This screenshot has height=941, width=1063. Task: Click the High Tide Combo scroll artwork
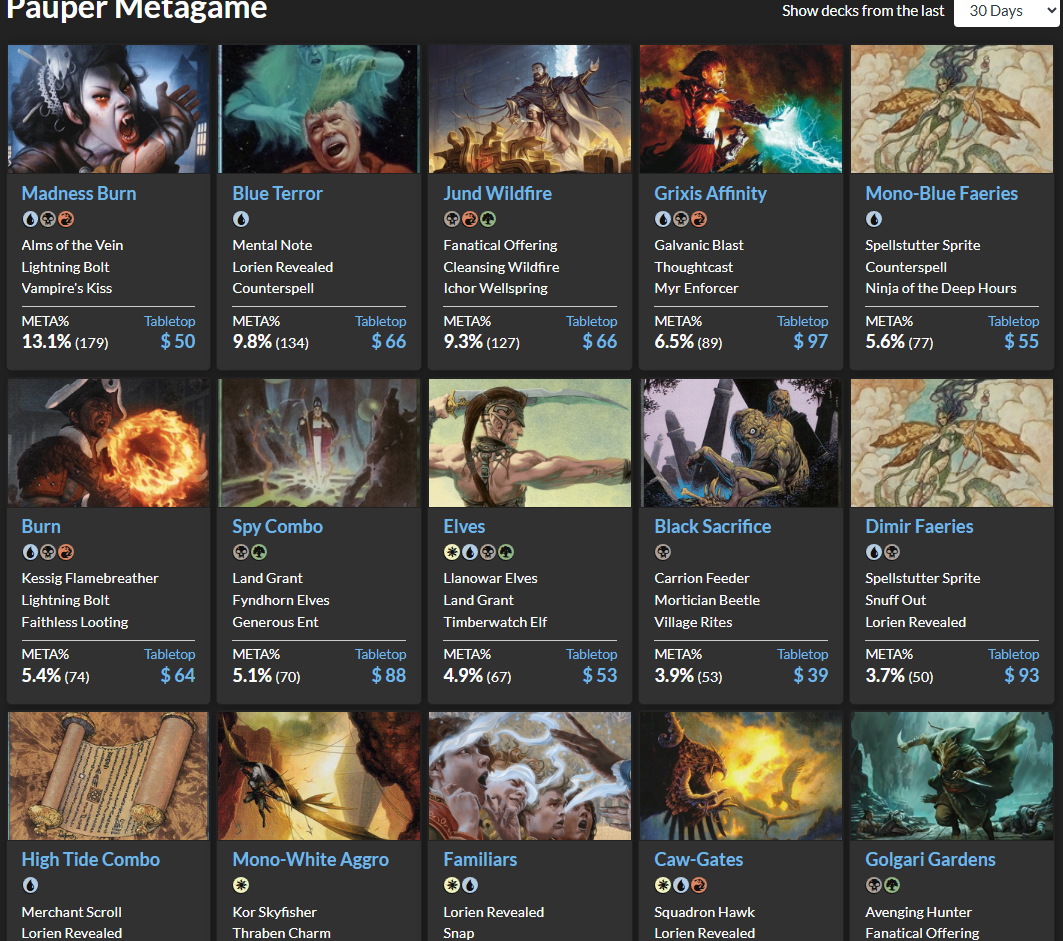[108, 776]
